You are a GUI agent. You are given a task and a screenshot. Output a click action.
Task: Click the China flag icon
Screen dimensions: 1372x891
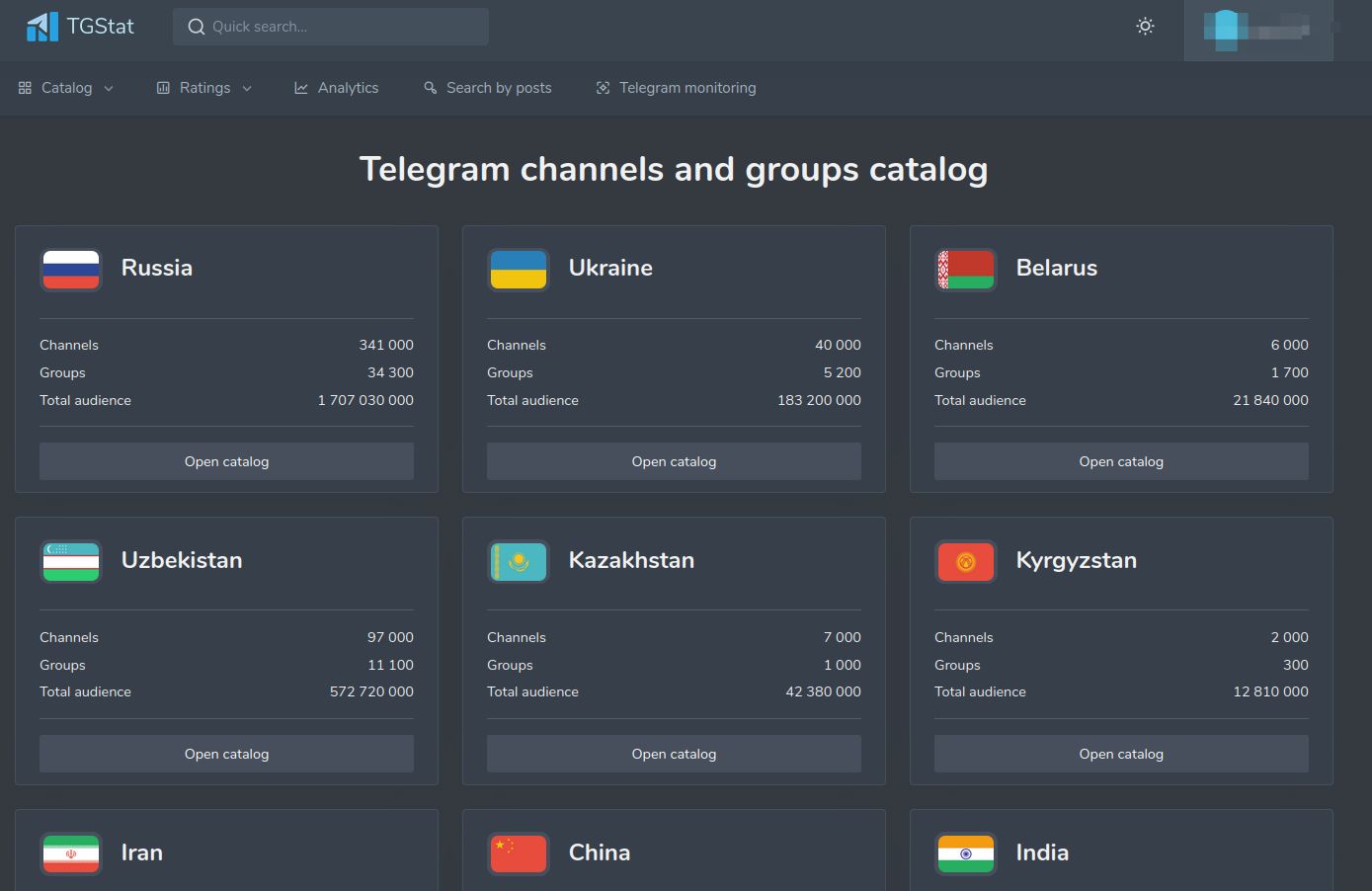[519, 853]
